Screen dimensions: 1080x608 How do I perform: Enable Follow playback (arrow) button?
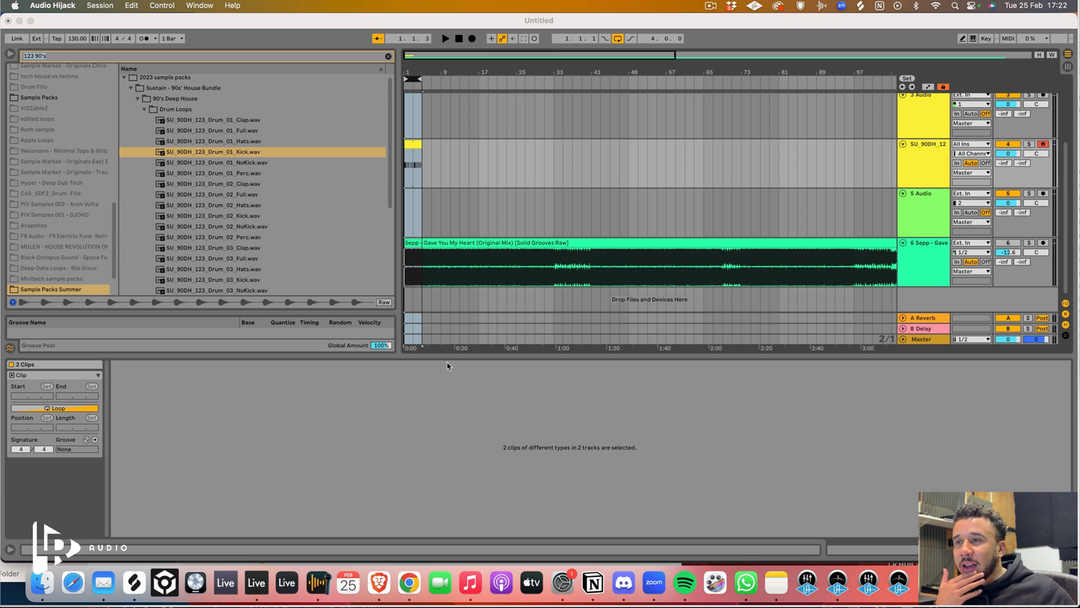(x=378, y=39)
